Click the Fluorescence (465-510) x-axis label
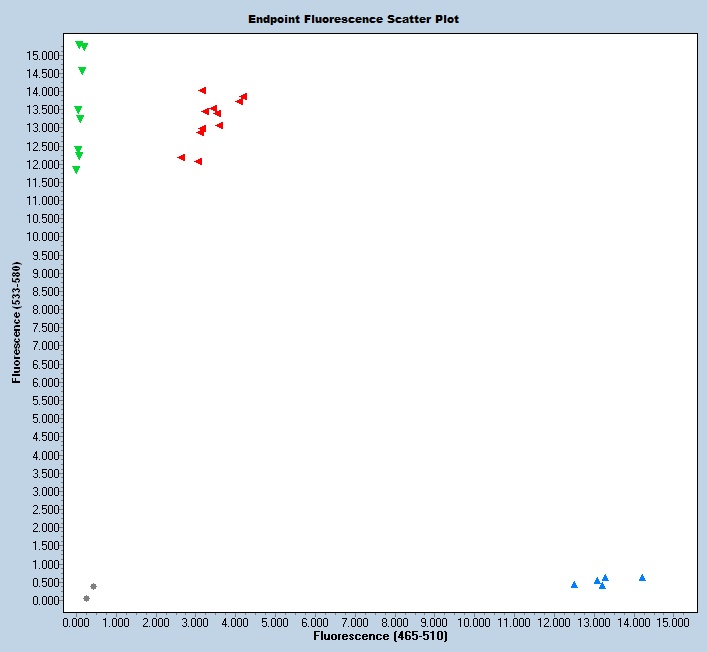This screenshot has height=652, width=707. click(380, 636)
